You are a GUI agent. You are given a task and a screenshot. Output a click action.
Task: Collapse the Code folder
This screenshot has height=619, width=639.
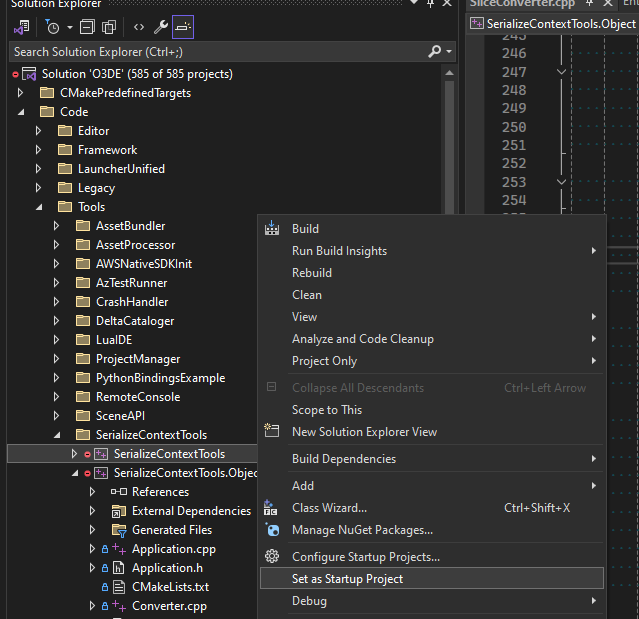(x=21, y=112)
